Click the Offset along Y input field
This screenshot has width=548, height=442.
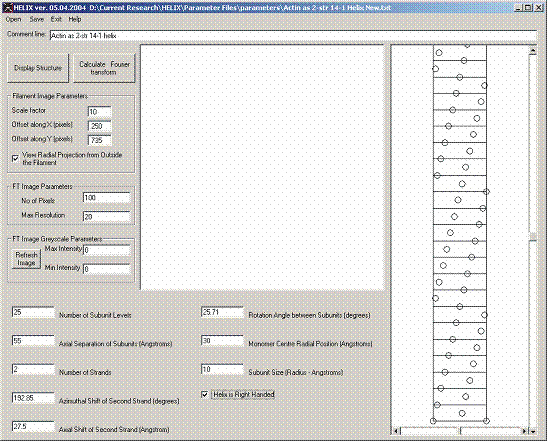99,140
